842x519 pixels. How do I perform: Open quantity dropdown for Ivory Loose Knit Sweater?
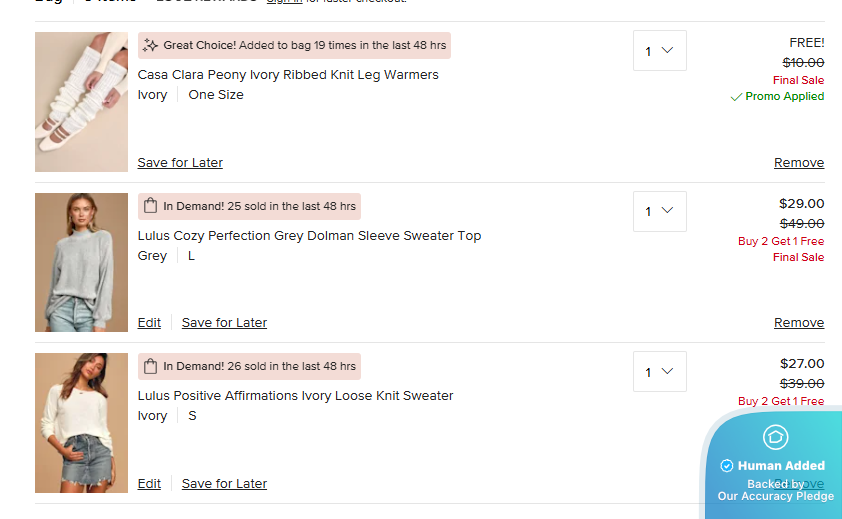point(659,372)
